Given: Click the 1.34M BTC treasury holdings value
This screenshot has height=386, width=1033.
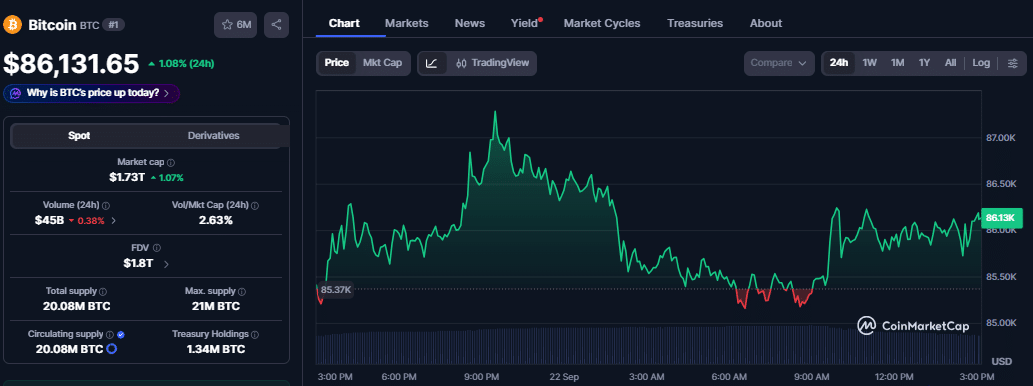Looking at the screenshot, I should (215, 349).
